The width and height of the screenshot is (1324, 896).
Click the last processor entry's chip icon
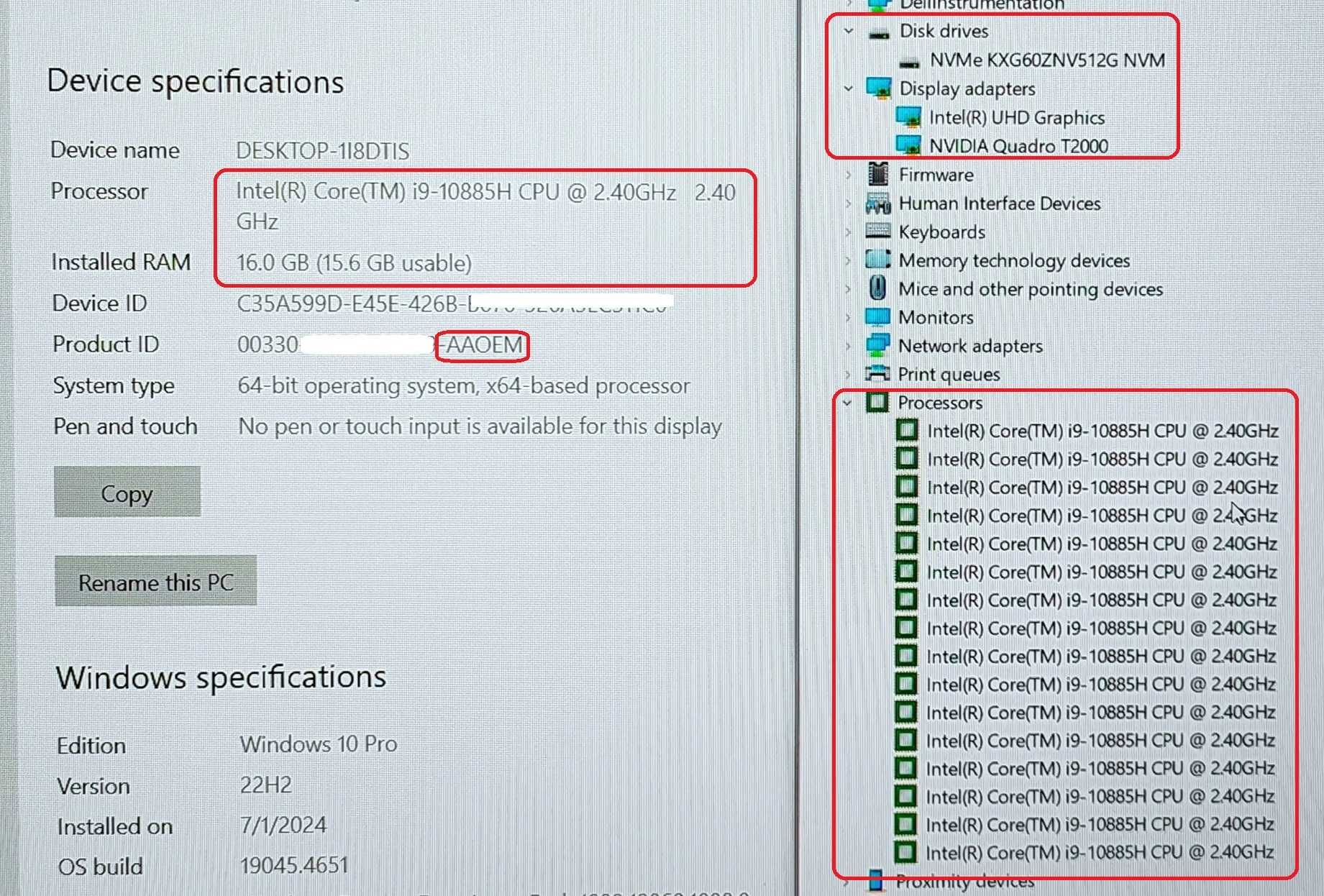click(905, 852)
